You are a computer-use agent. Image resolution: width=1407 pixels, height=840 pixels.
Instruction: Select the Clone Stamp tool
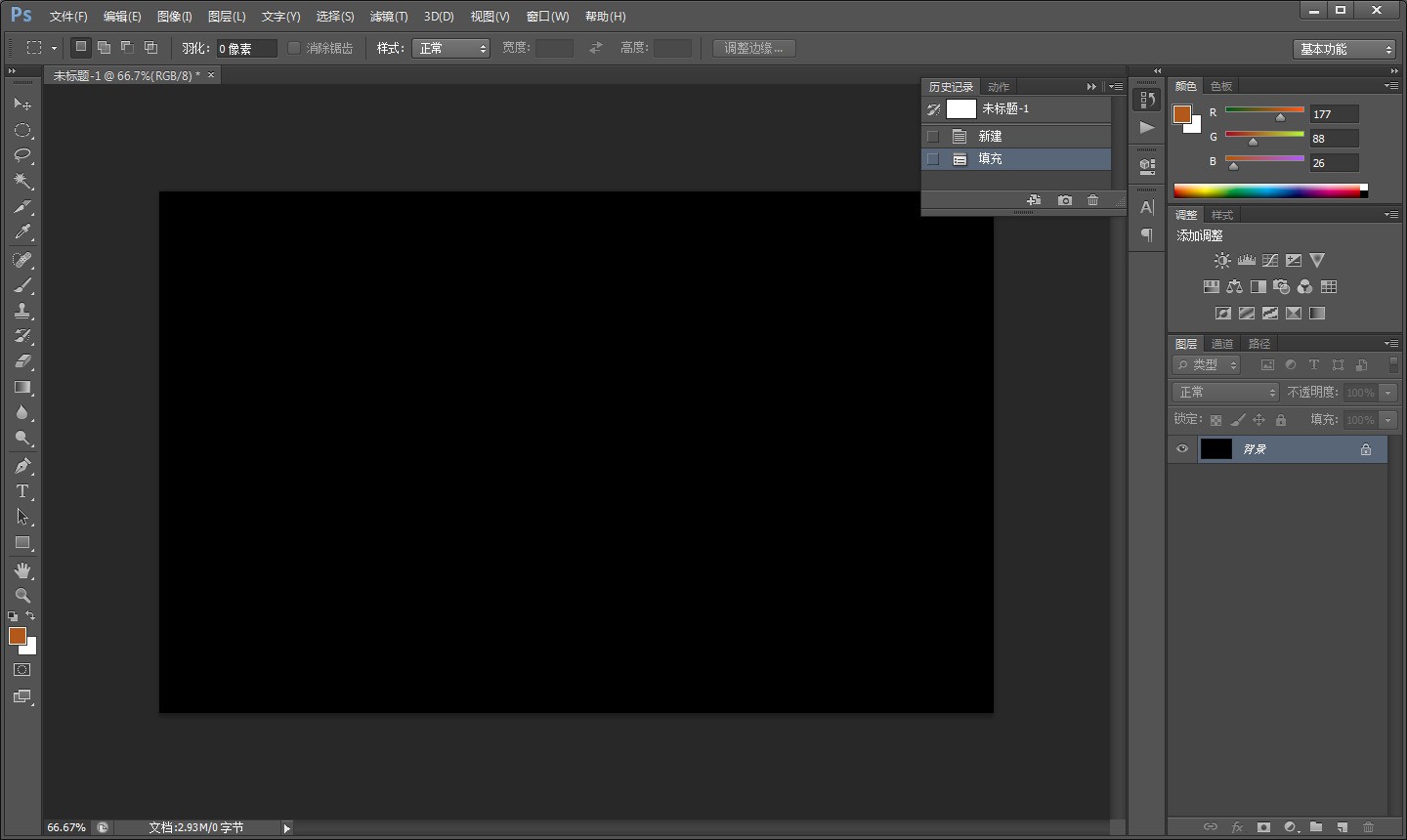pyautogui.click(x=22, y=311)
